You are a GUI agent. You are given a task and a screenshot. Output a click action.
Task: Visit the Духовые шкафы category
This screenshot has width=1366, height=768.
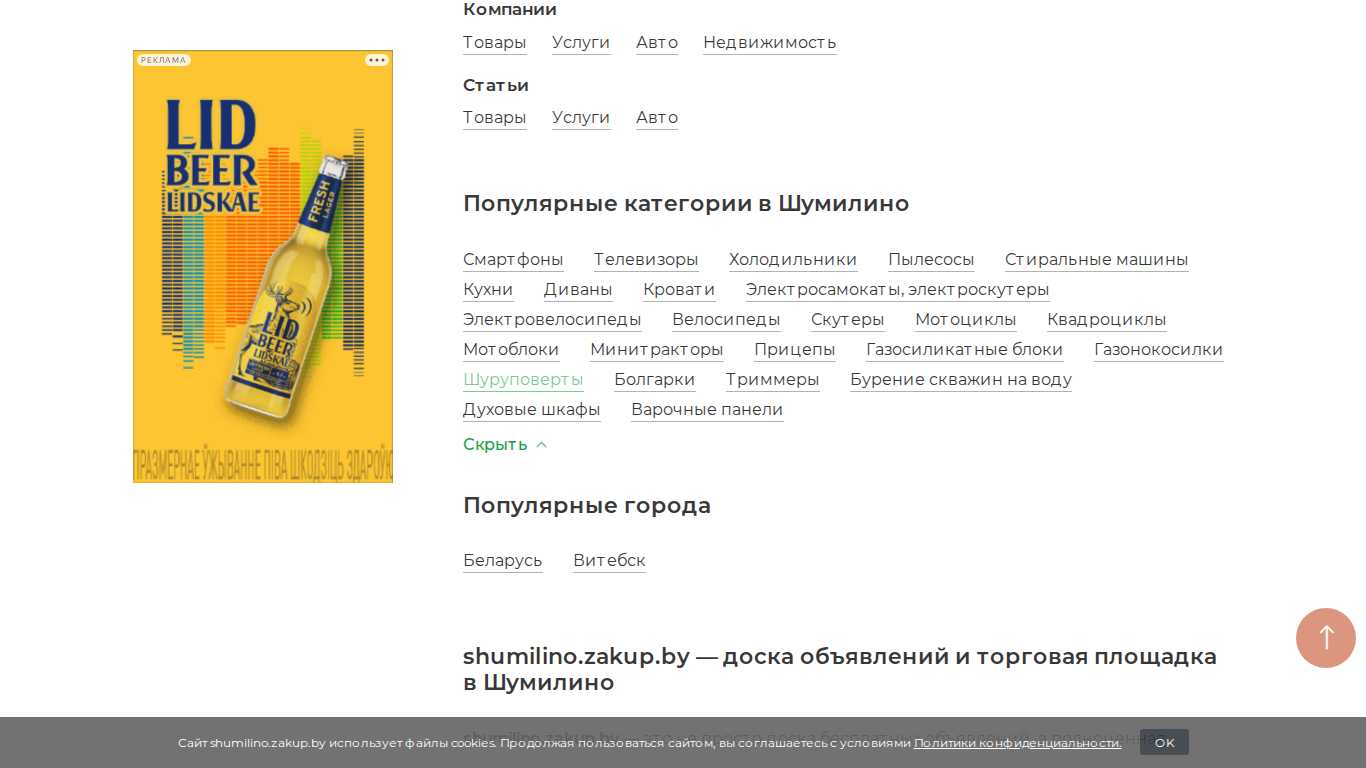tap(532, 410)
